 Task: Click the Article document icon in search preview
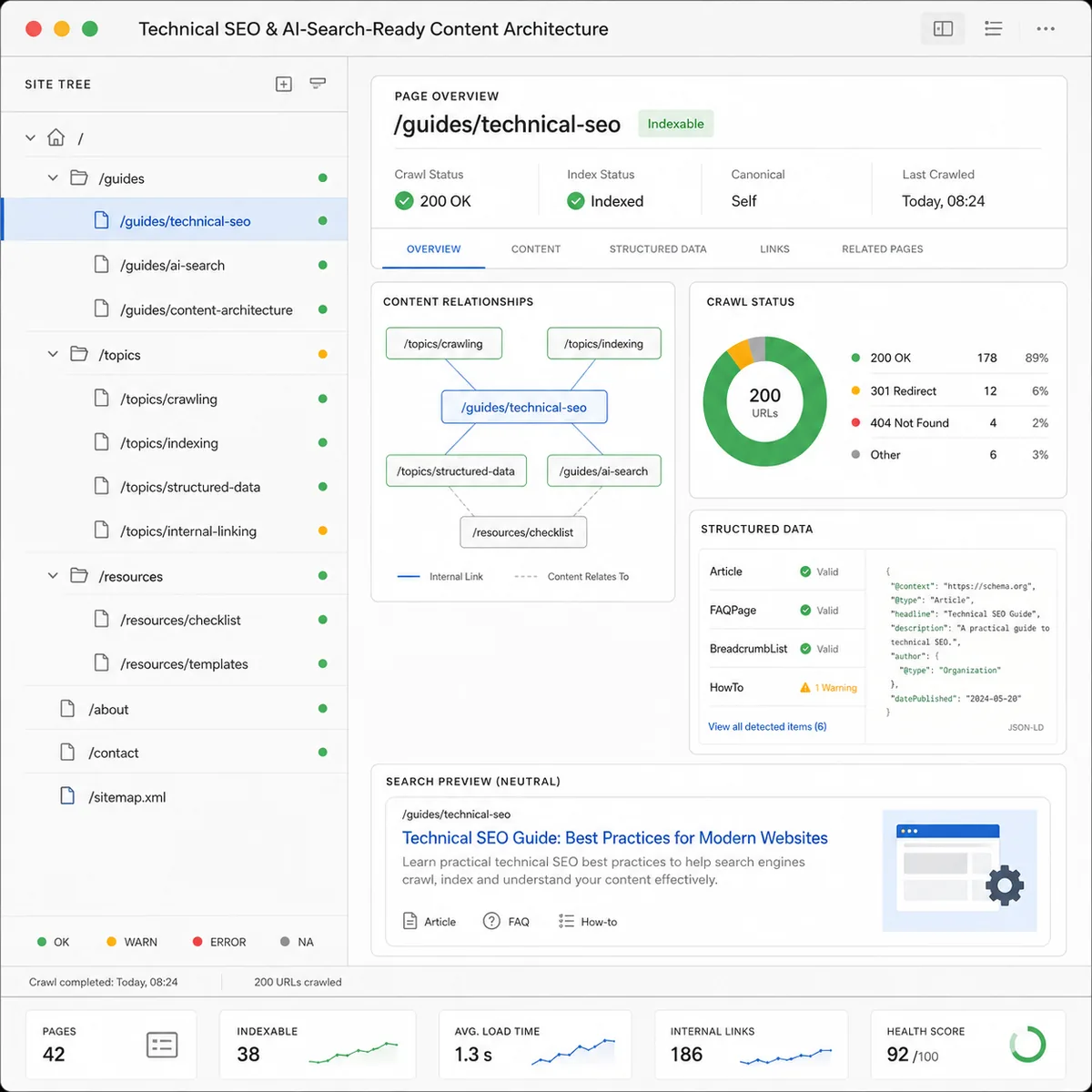[x=410, y=921]
